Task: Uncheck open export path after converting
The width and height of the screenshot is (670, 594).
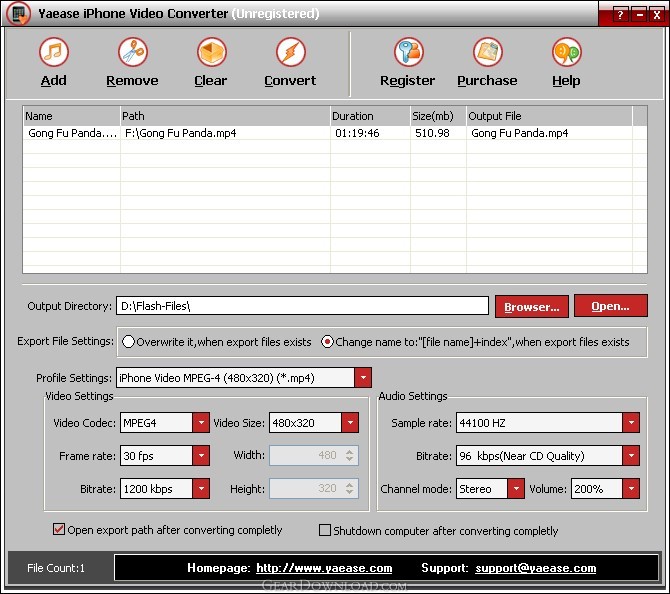Action: point(59,529)
